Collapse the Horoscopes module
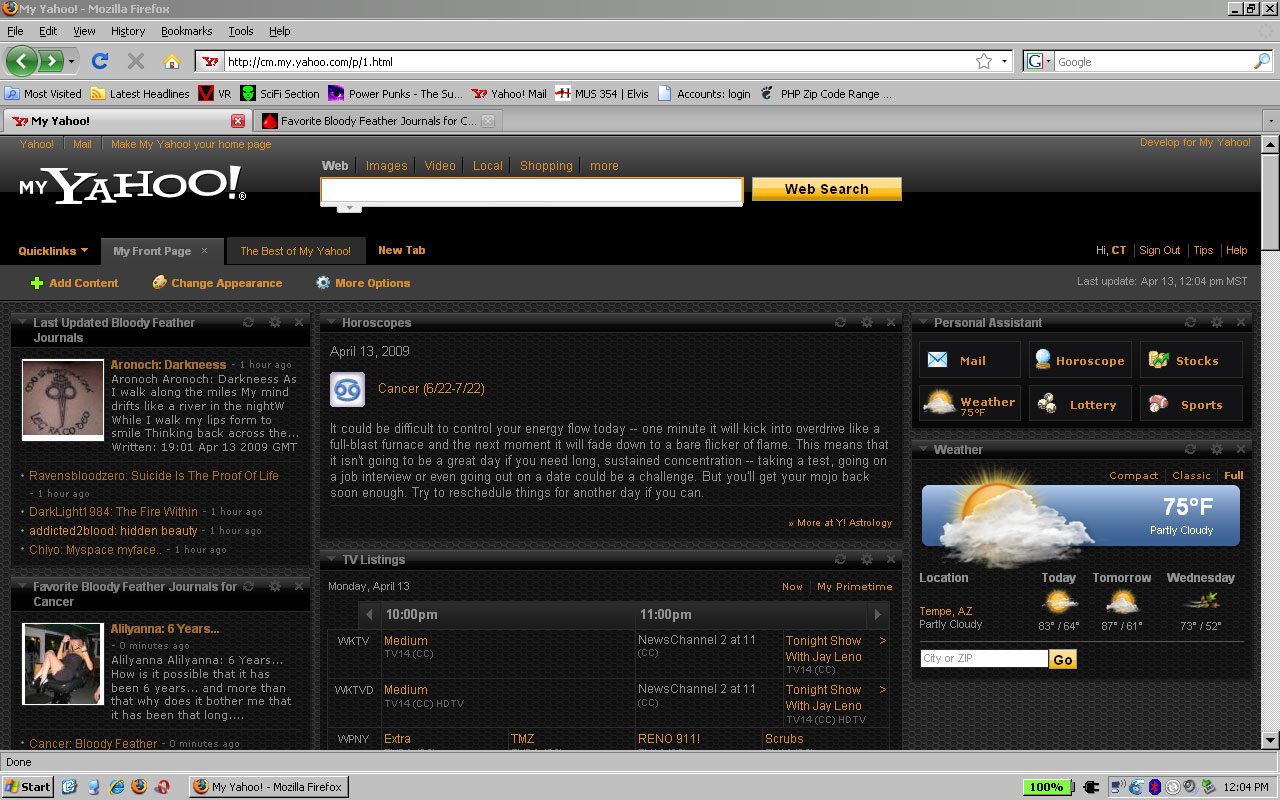 click(x=330, y=323)
